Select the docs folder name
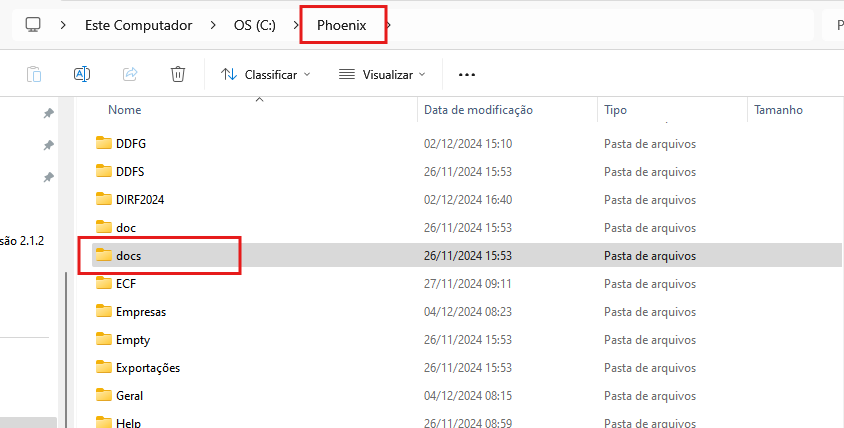Screen dimensions: 844x428 [x=129, y=256]
